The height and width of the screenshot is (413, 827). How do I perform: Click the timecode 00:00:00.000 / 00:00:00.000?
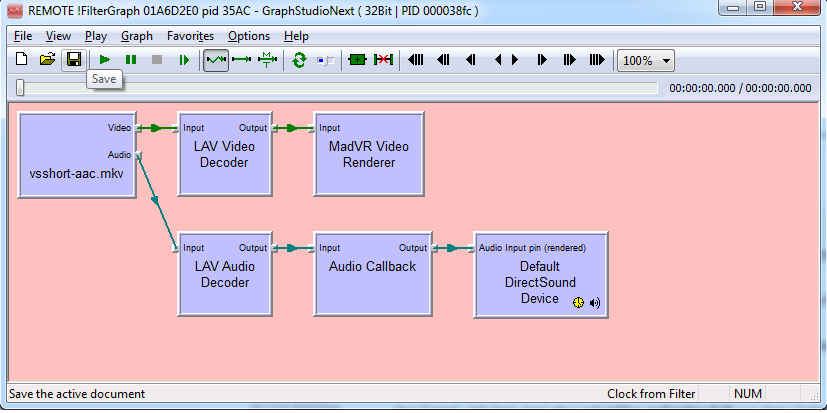[x=741, y=88]
